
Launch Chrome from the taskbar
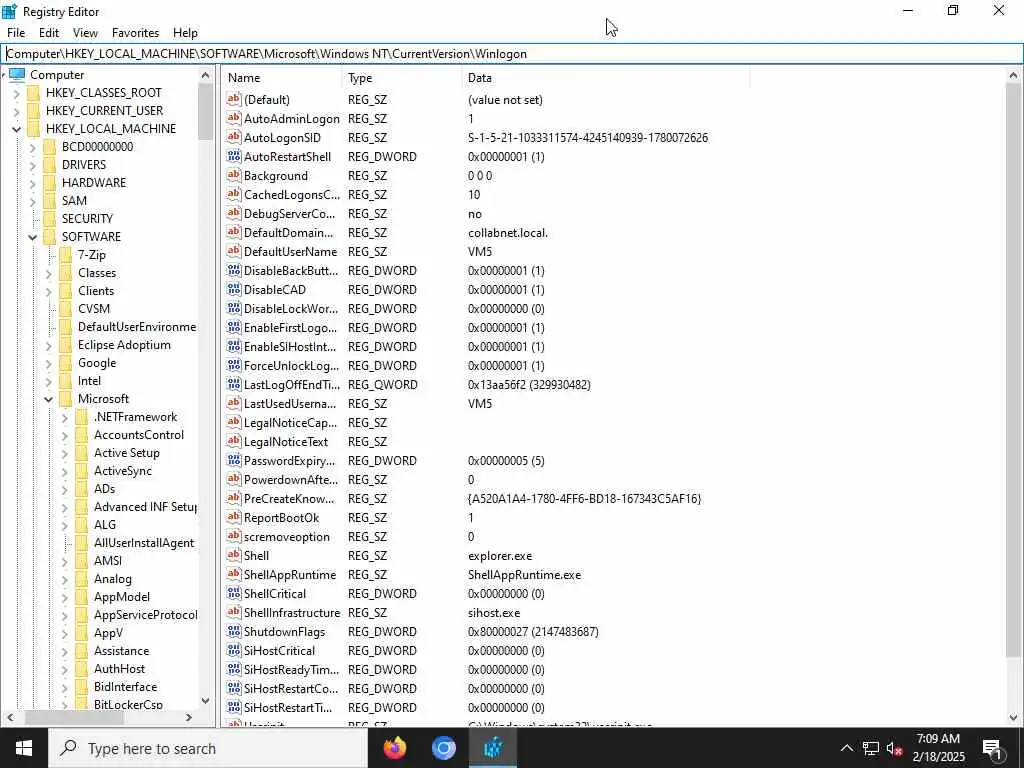pos(443,748)
